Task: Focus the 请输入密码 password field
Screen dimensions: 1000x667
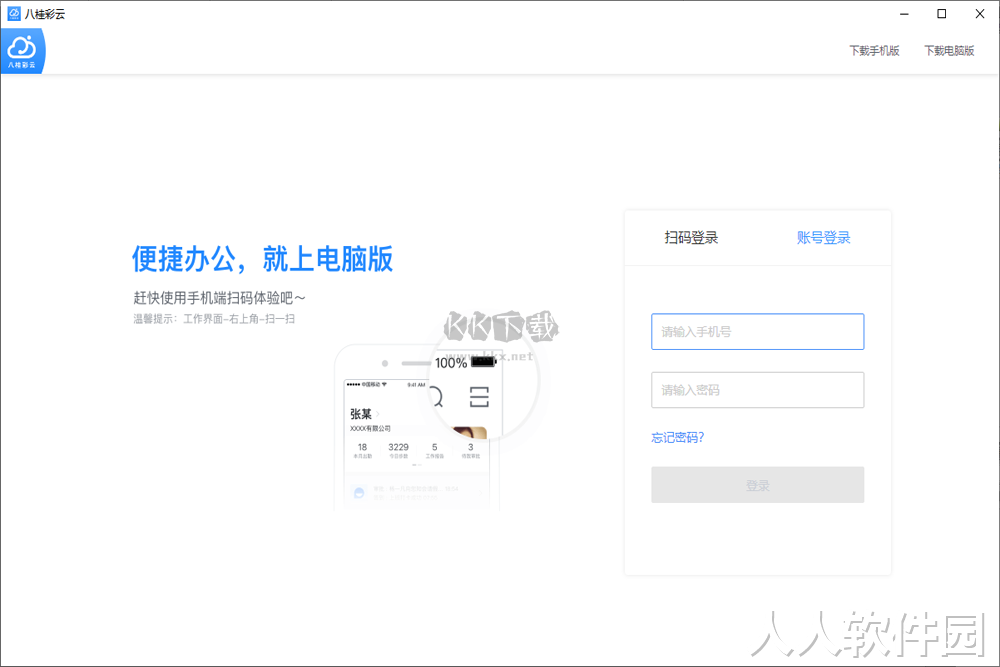Action: [x=758, y=390]
